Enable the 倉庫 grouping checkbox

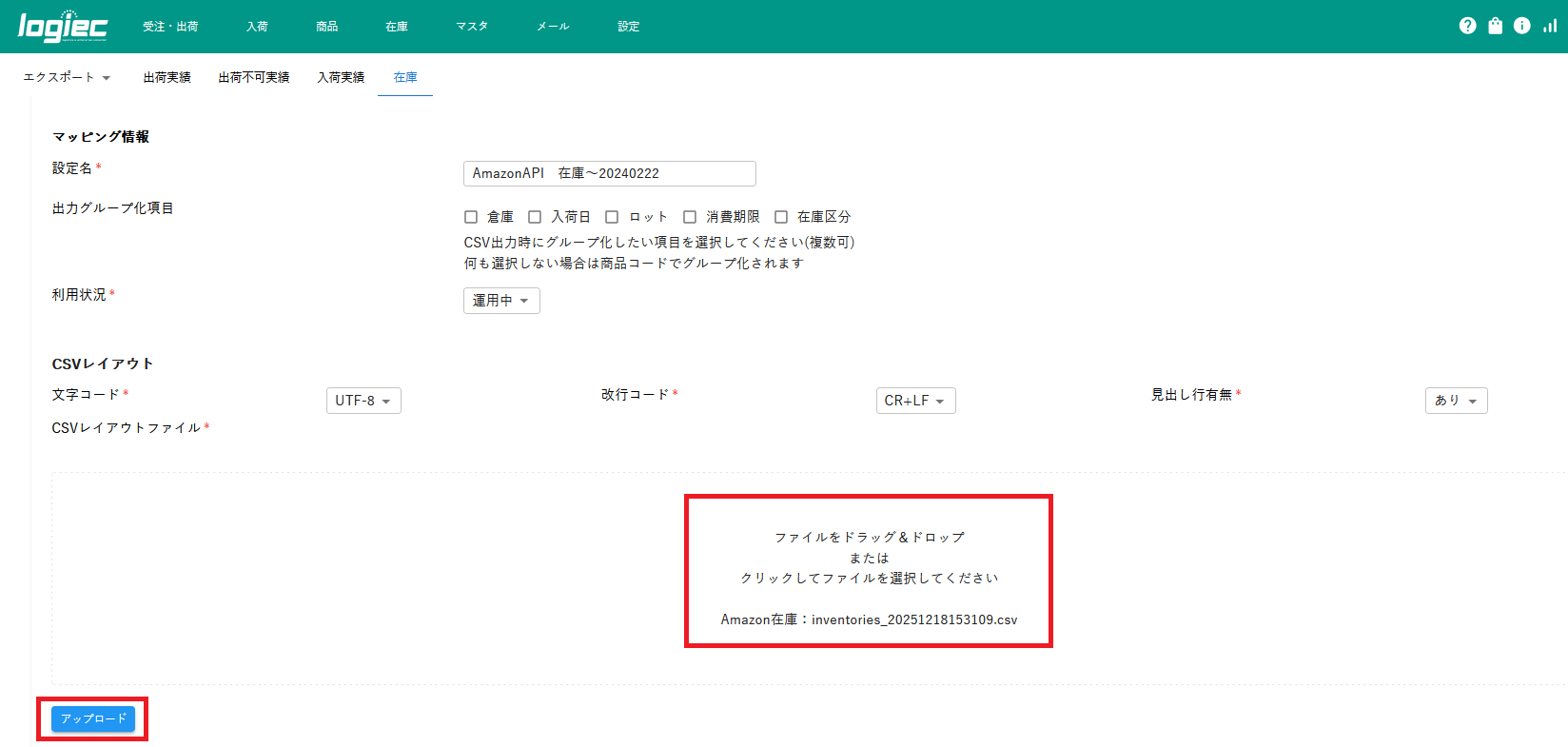pos(471,217)
